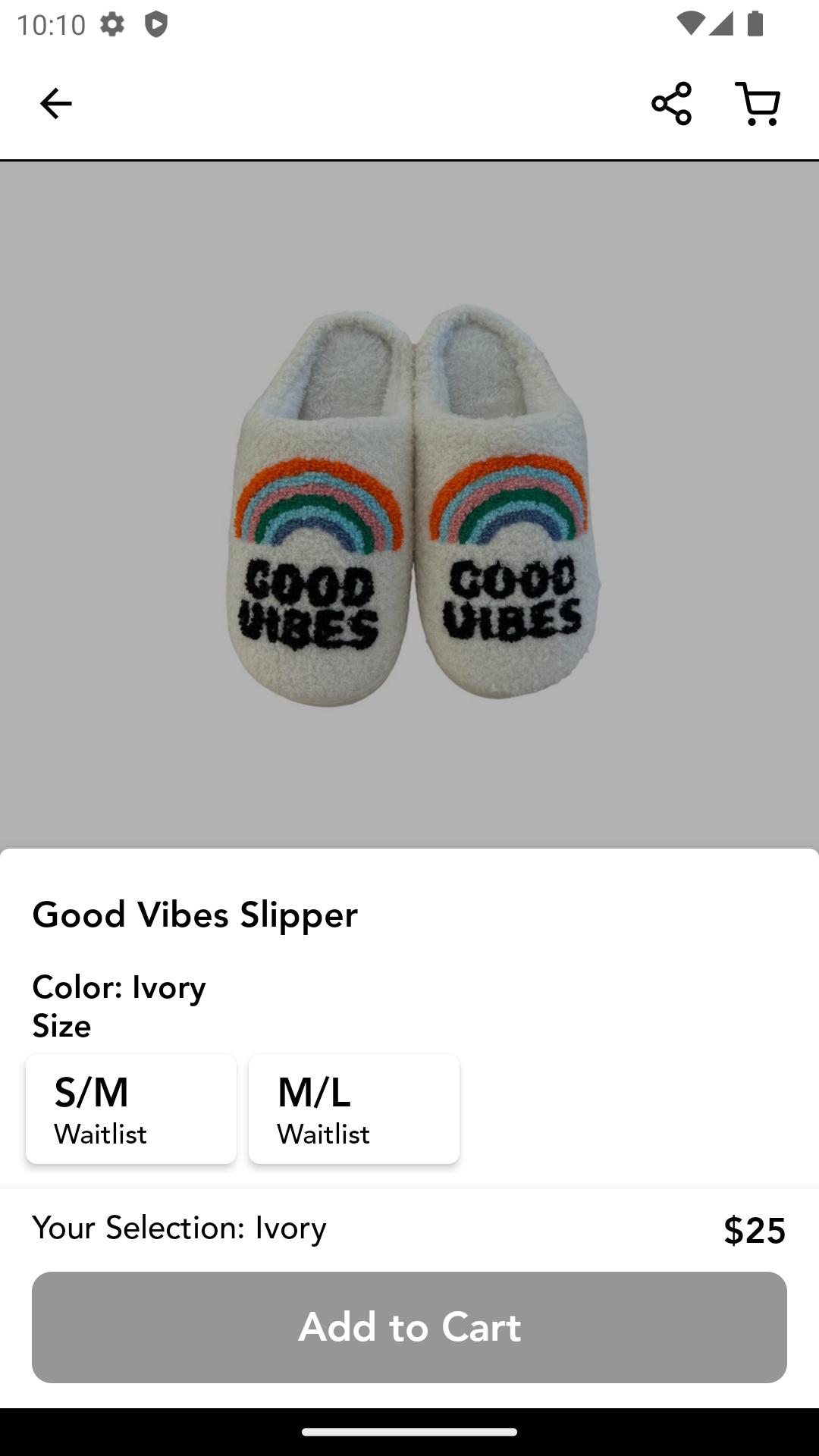Viewport: 819px width, 1456px height.
Task: Select the M/L Waitlist size option
Action: (354, 1109)
